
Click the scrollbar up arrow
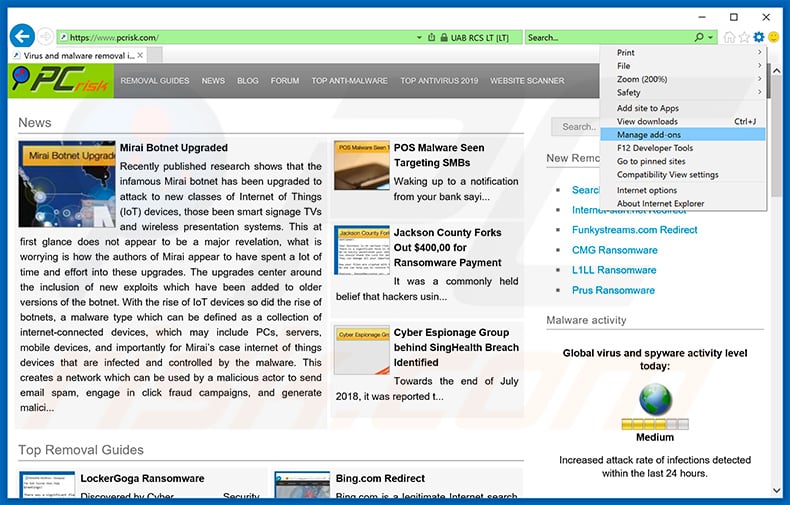click(776, 71)
